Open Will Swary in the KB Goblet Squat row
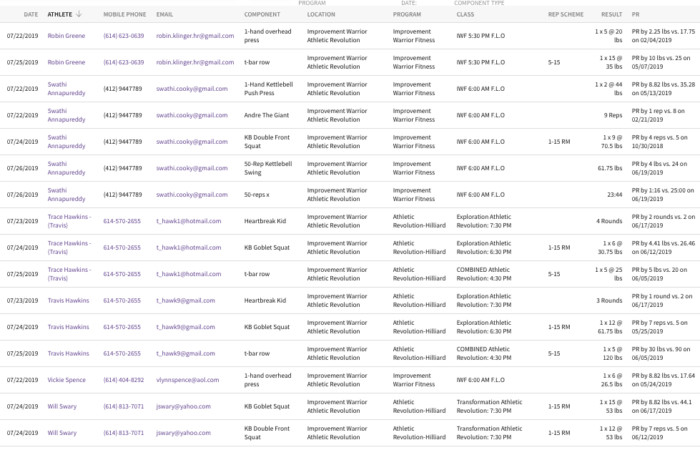700x450 pixels. pyautogui.click(x=62, y=406)
